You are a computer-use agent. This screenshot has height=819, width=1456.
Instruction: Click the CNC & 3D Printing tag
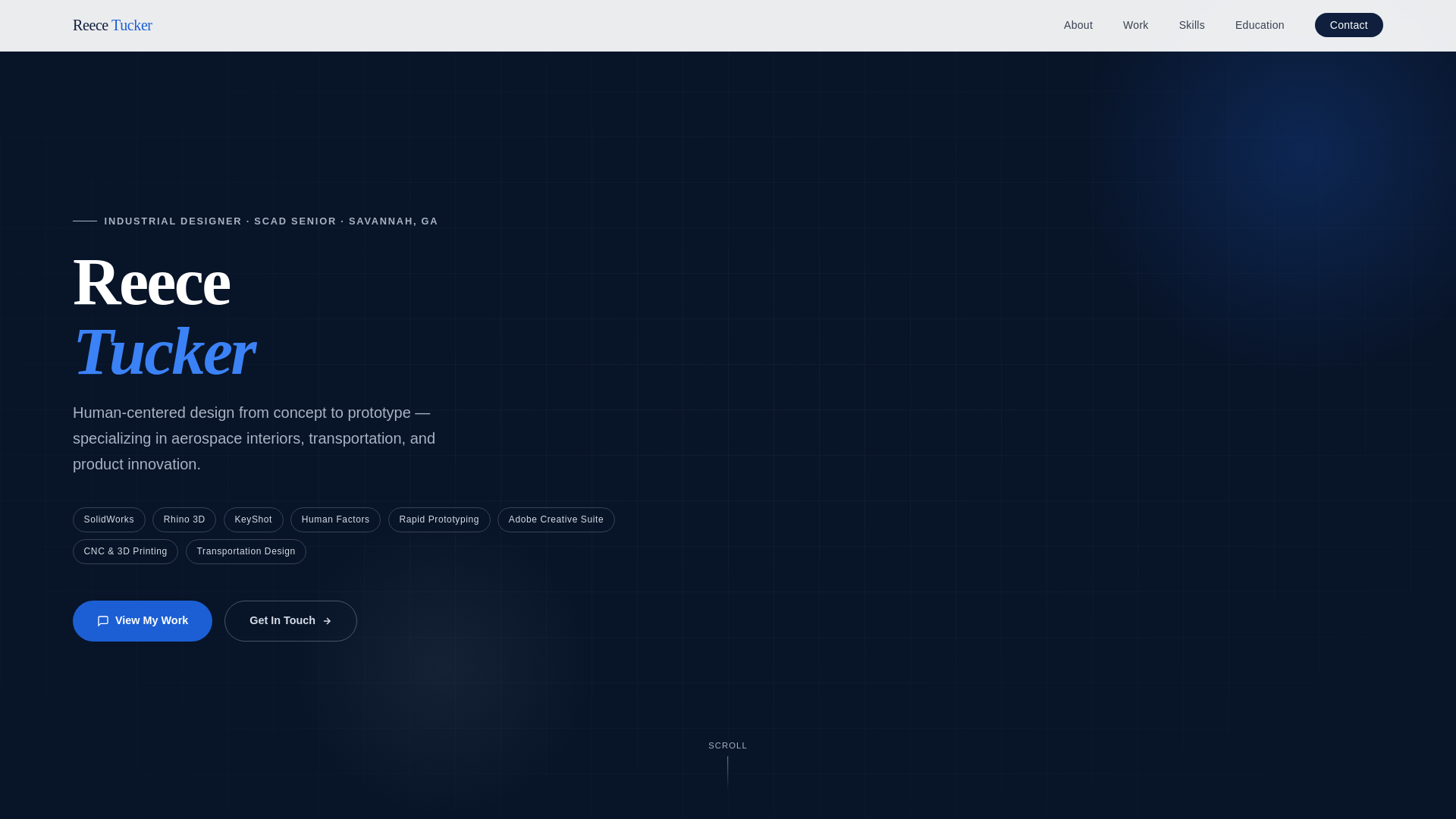[x=125, y=551]
